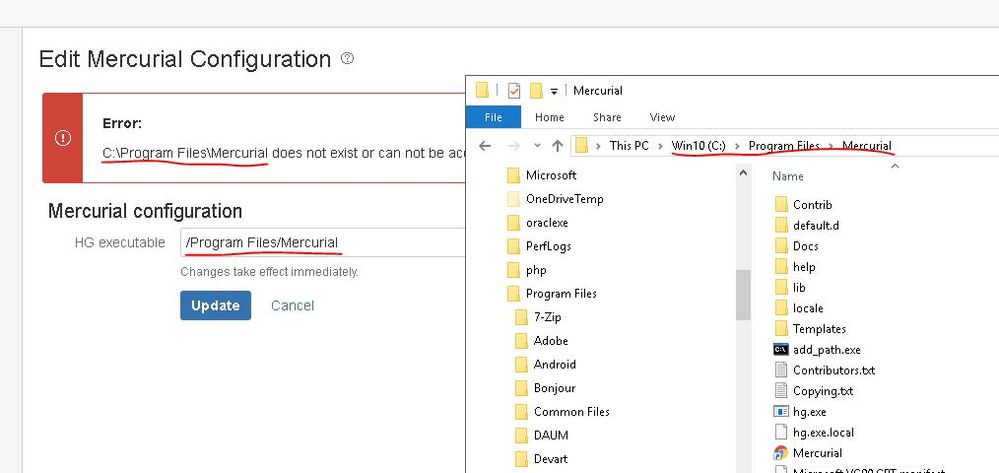Select the lib folder icon
Screen dimensions: 999x473
(x=781, y=287)
